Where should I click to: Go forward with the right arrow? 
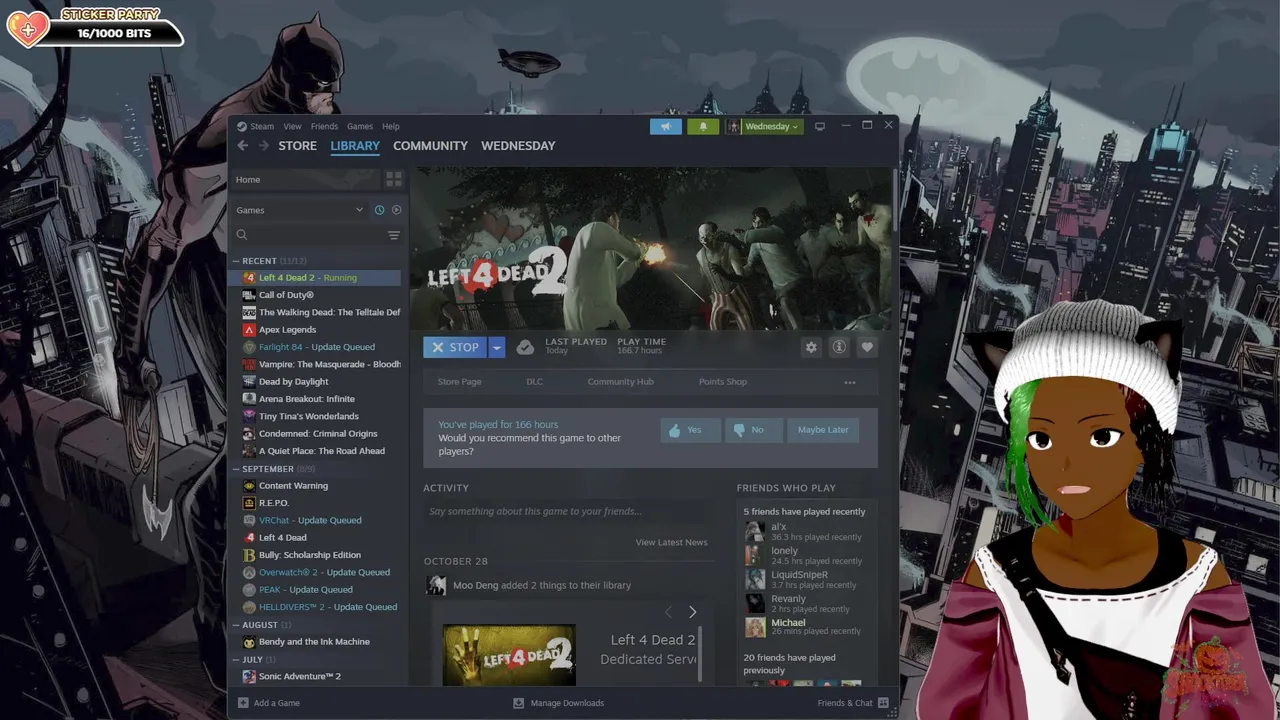tap(264, 146)
